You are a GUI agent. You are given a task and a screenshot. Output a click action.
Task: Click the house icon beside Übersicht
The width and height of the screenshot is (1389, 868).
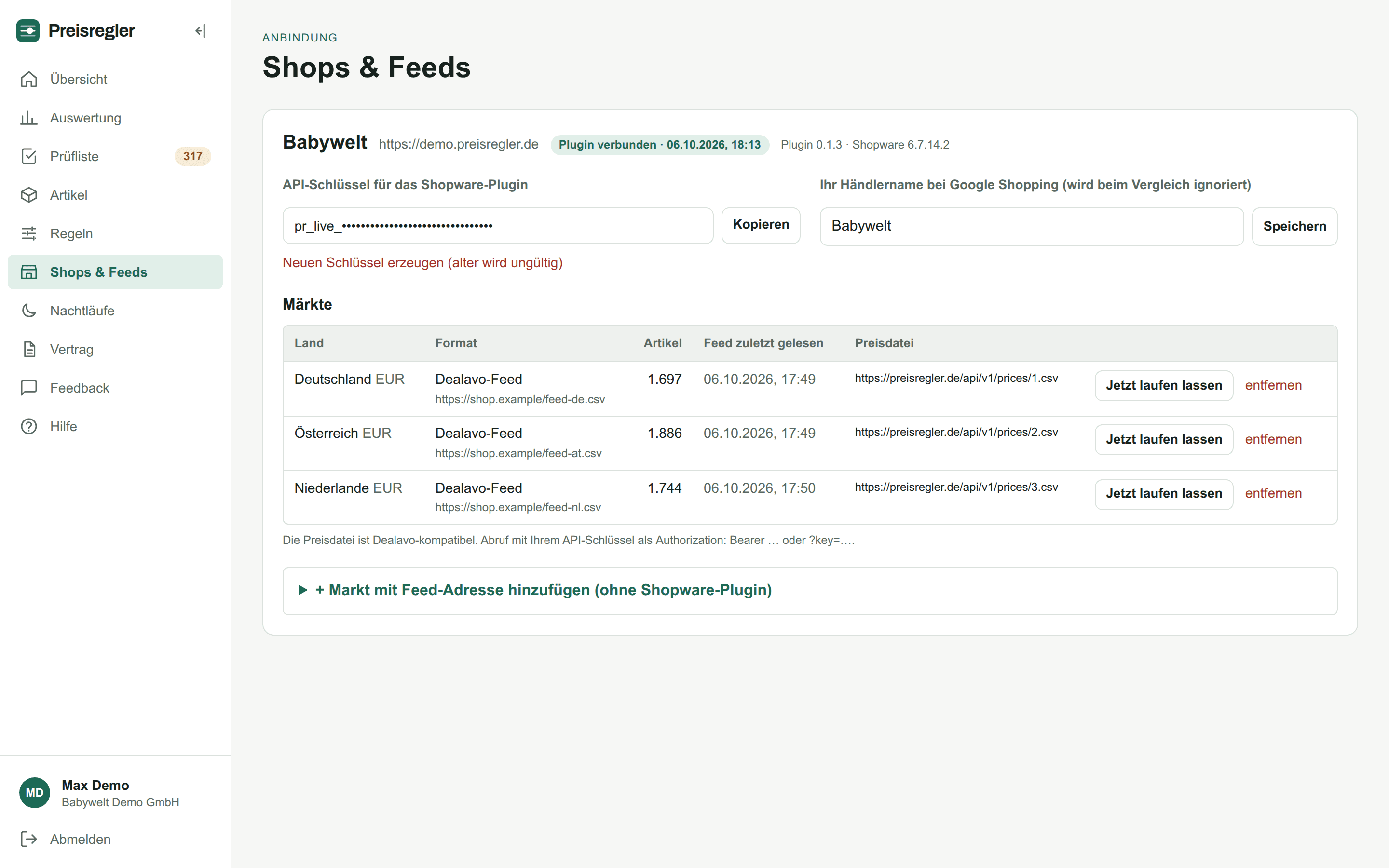click(29, 79)
